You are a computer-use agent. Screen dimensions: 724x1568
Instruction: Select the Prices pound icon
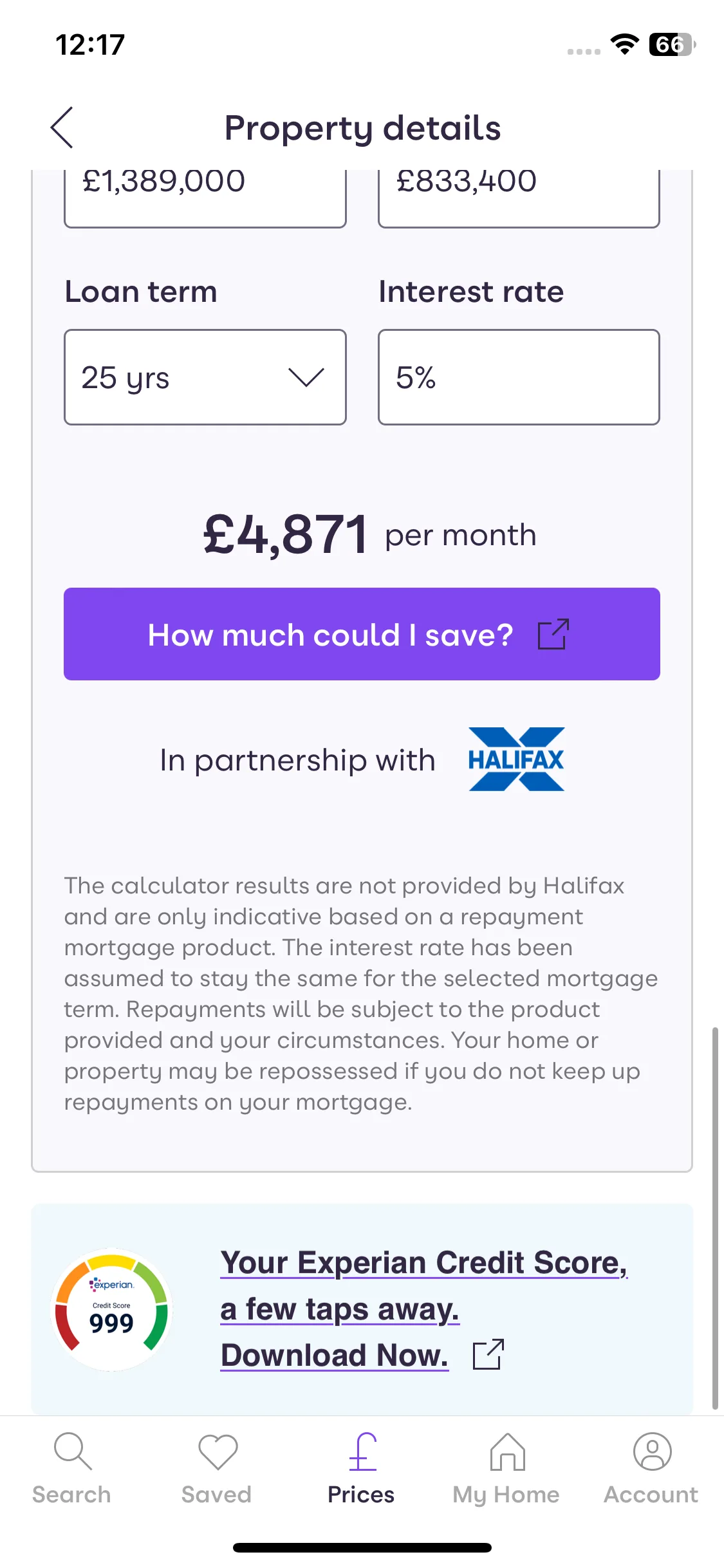(362, 1451)
